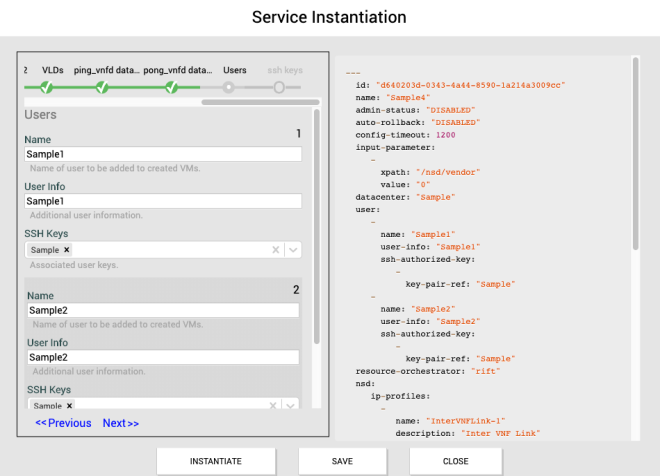Follow the Next step link
Screen dimensions: 660x476
(120, 423)
